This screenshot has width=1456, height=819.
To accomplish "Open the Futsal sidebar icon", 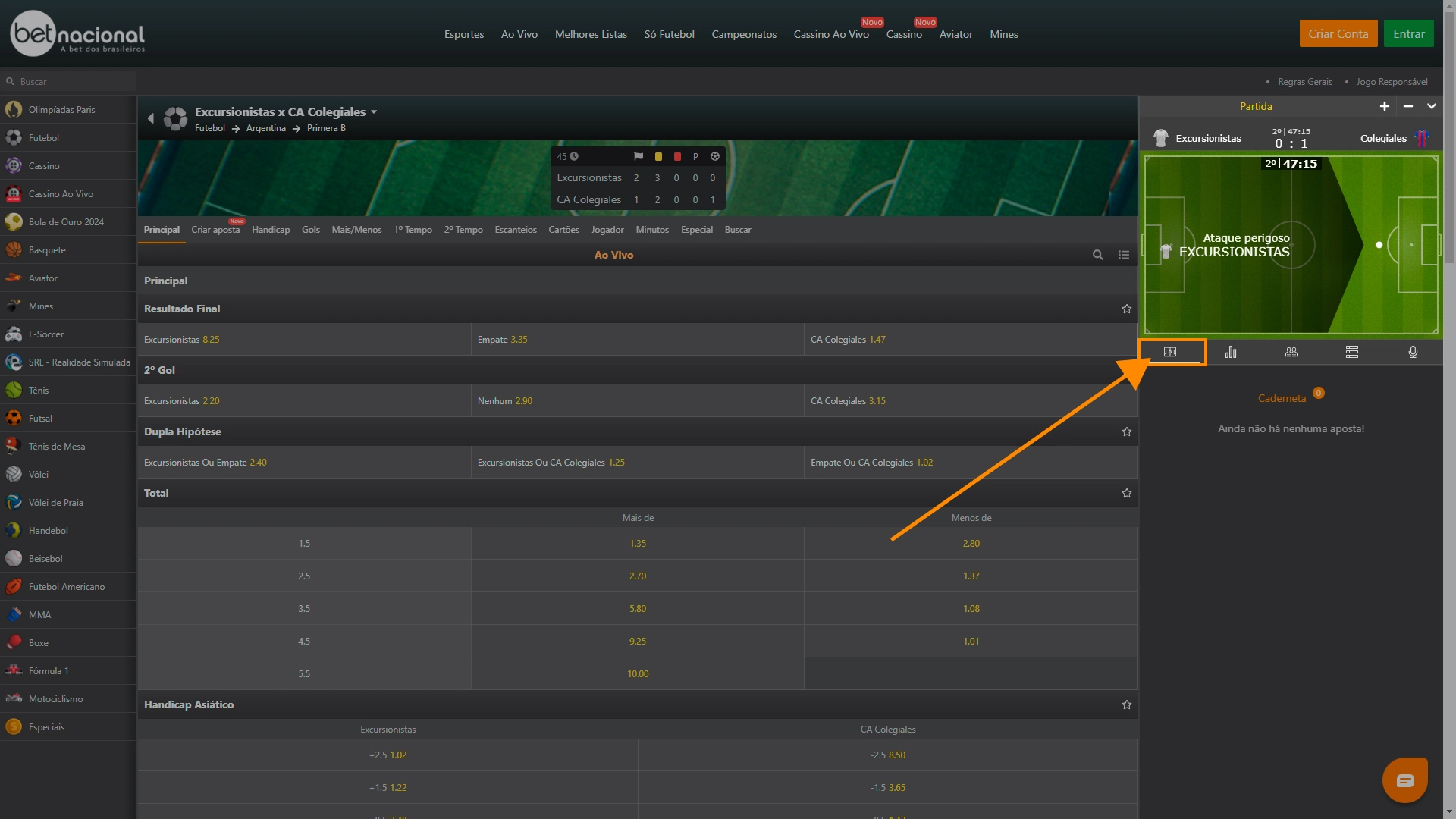I will [14, 419].
